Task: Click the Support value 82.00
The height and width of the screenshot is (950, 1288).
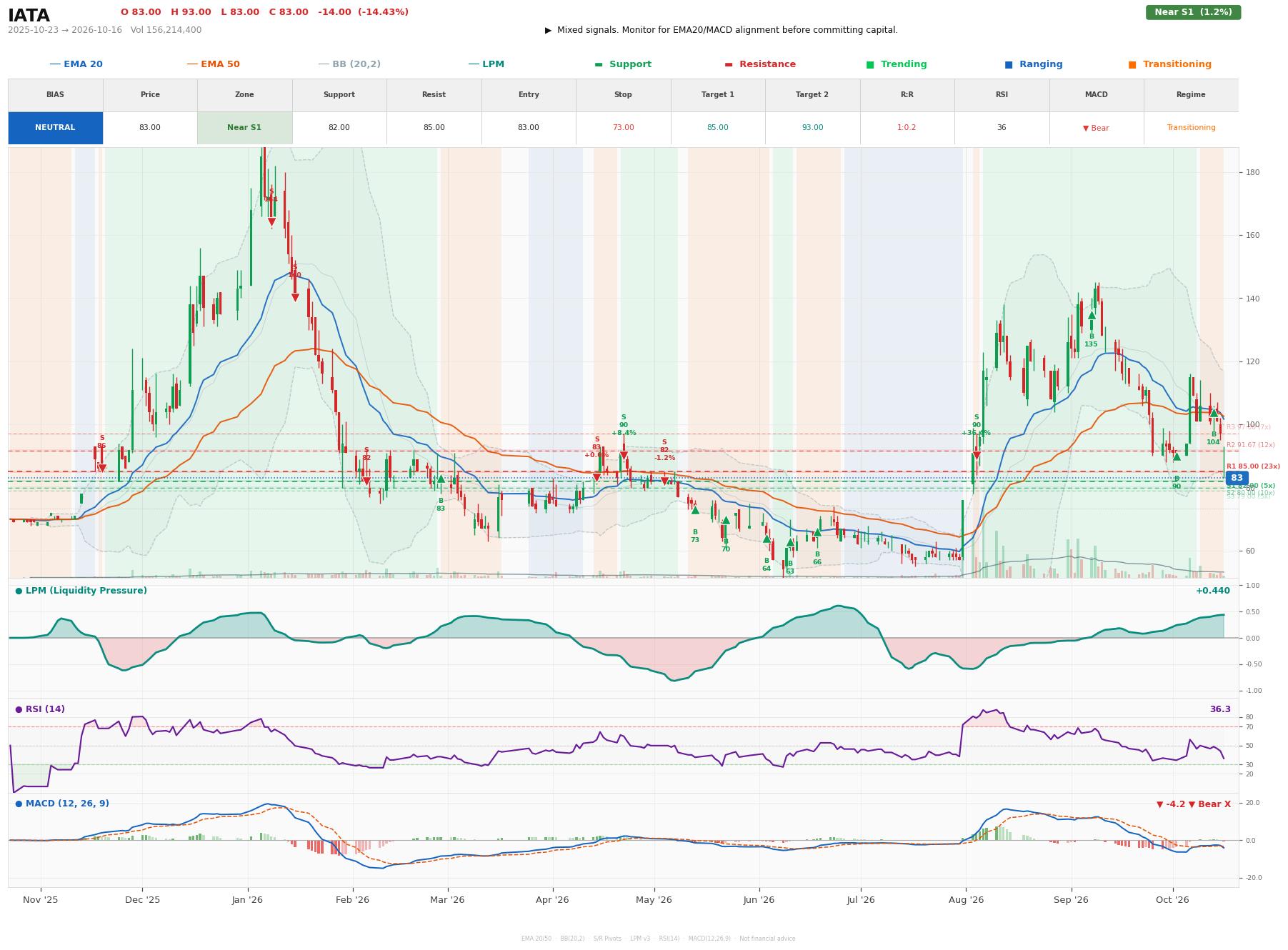Action: pos(339,128)
